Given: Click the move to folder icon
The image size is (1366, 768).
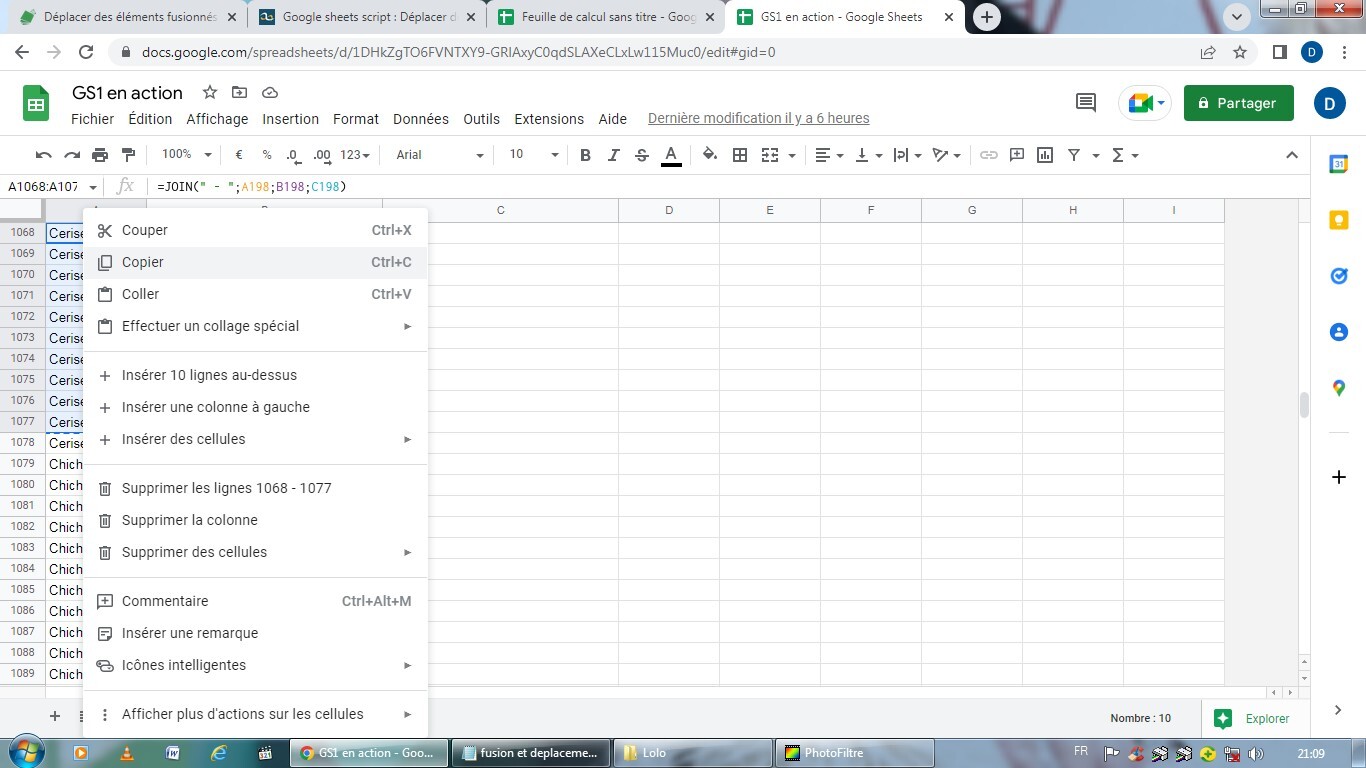Looking at the screenshot, I should [239, 93].
